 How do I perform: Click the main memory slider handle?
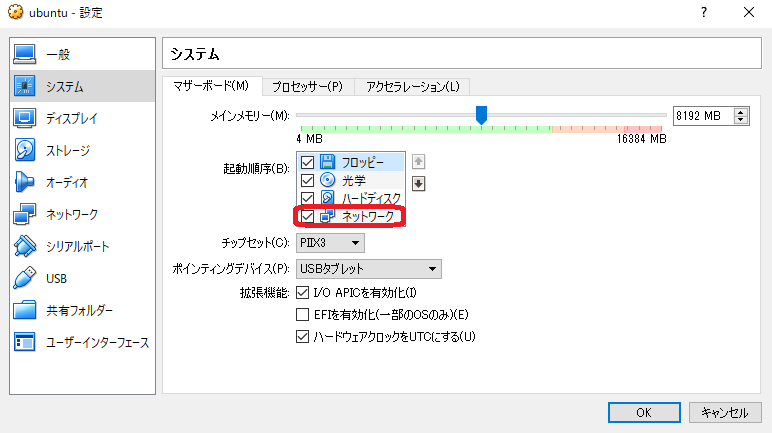click(x=481, y=115)
